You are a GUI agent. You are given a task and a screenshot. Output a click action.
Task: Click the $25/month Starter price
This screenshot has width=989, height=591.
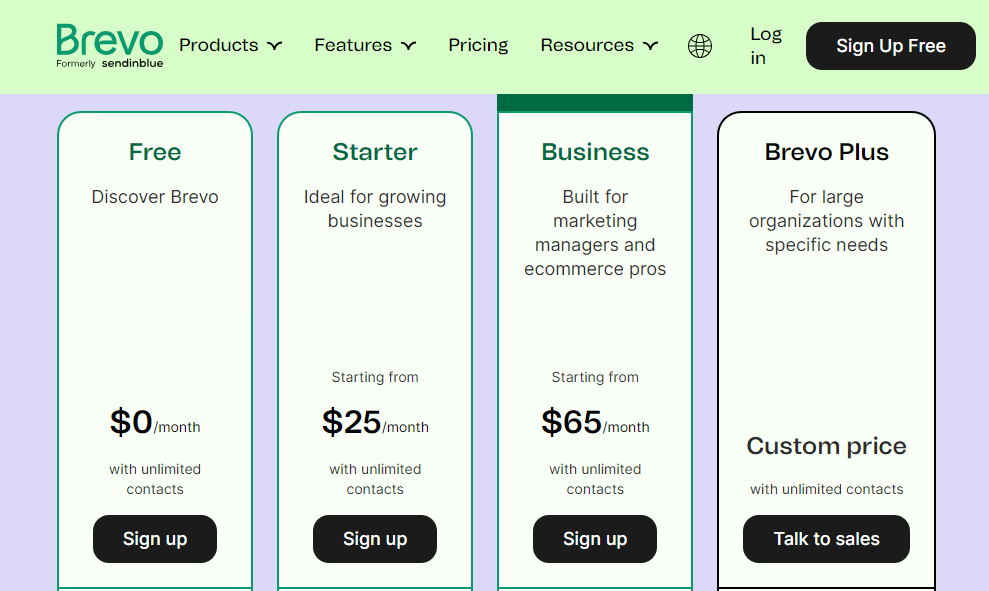click(x=375, y=423)
